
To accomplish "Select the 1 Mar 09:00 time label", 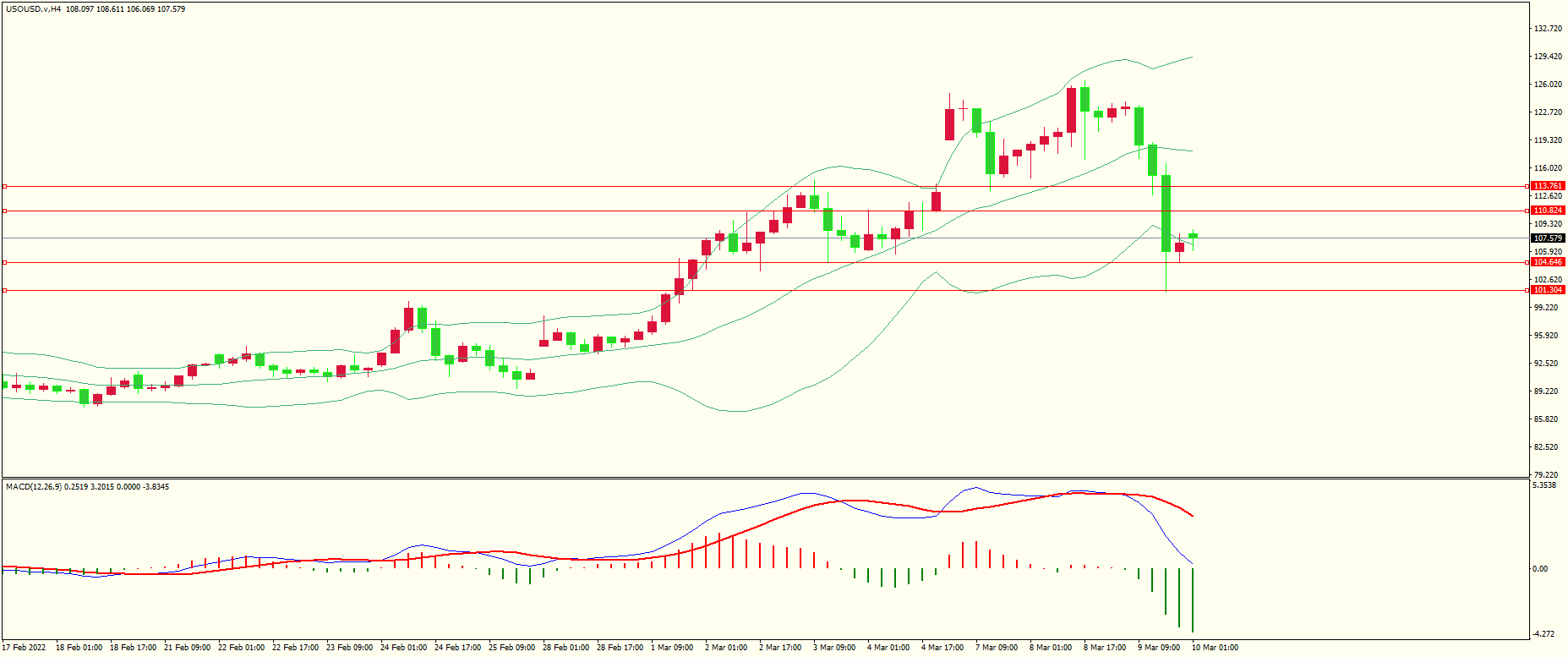I will (672, 648).
